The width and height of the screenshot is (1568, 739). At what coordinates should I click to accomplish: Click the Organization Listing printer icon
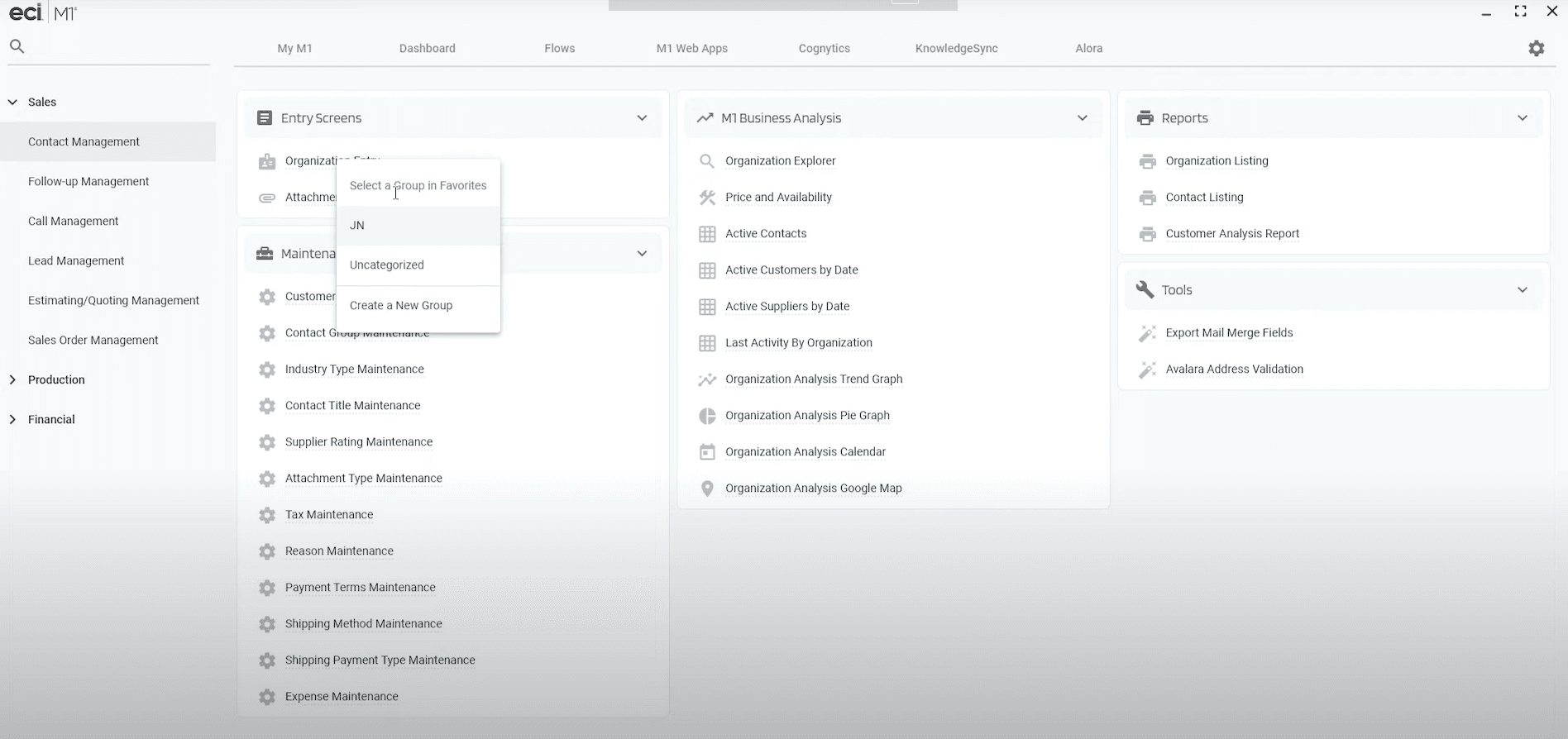[x=1147, y=161]
